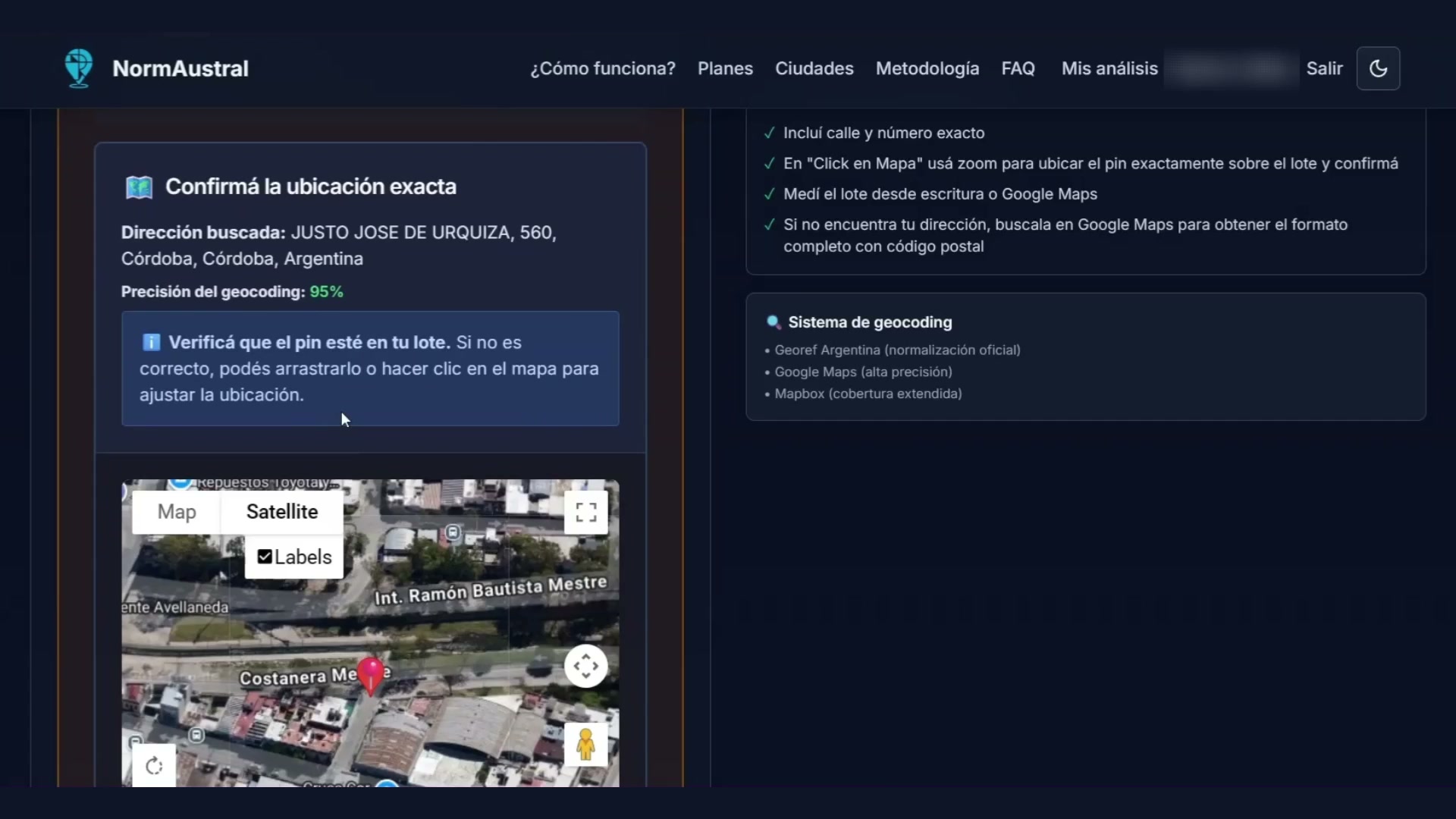Screen dimensions: 1456x819
Task: Click Salir to log out
Action: [1324, 68]
